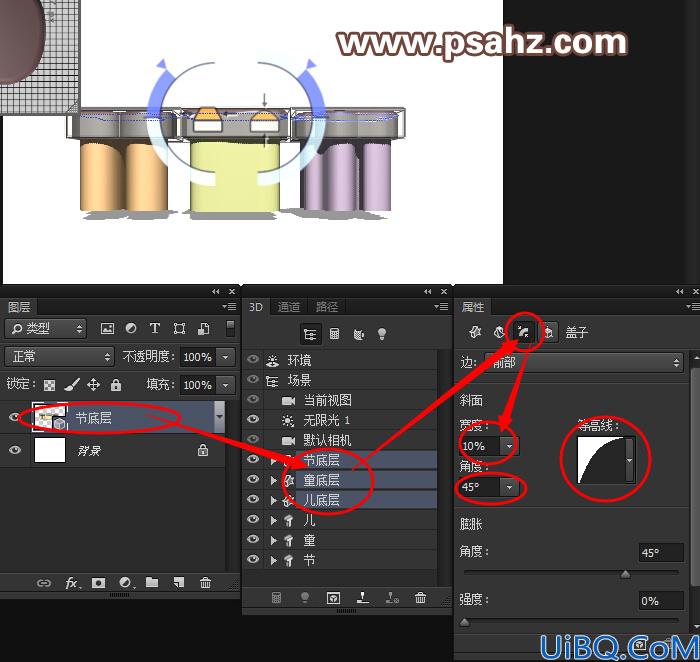Create a new layer
Image resolution: width=700 pixels, height=662 pixels.
tap(179, 583)
